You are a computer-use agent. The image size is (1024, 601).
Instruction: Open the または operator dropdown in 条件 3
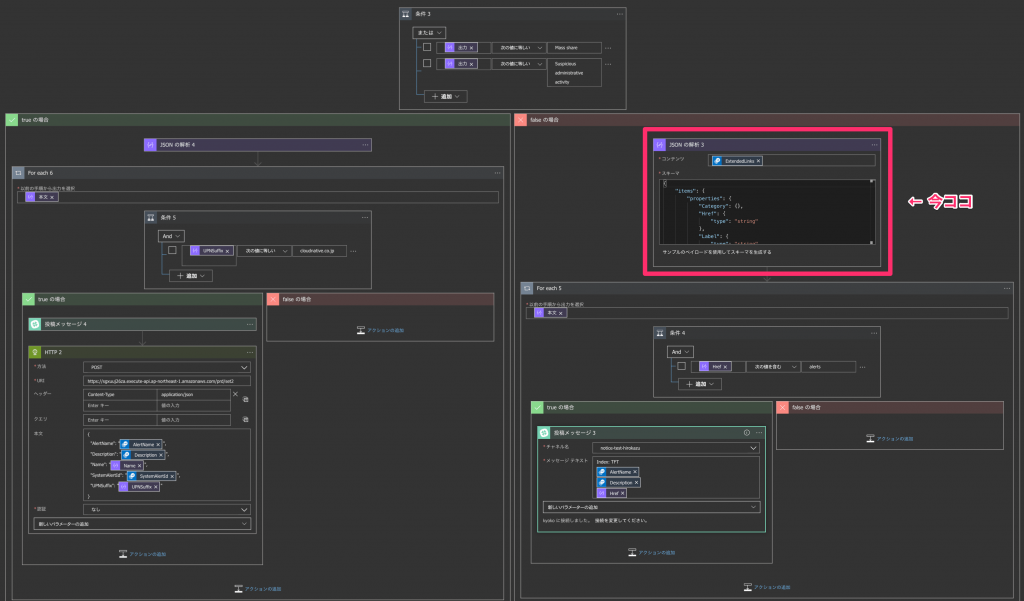(429, 33)
